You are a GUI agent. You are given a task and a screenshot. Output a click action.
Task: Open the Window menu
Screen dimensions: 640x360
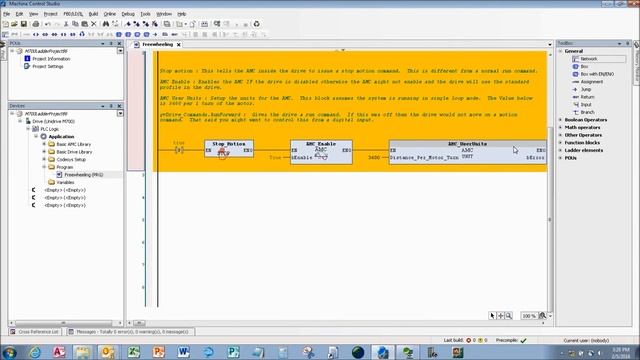coord(164,14)
